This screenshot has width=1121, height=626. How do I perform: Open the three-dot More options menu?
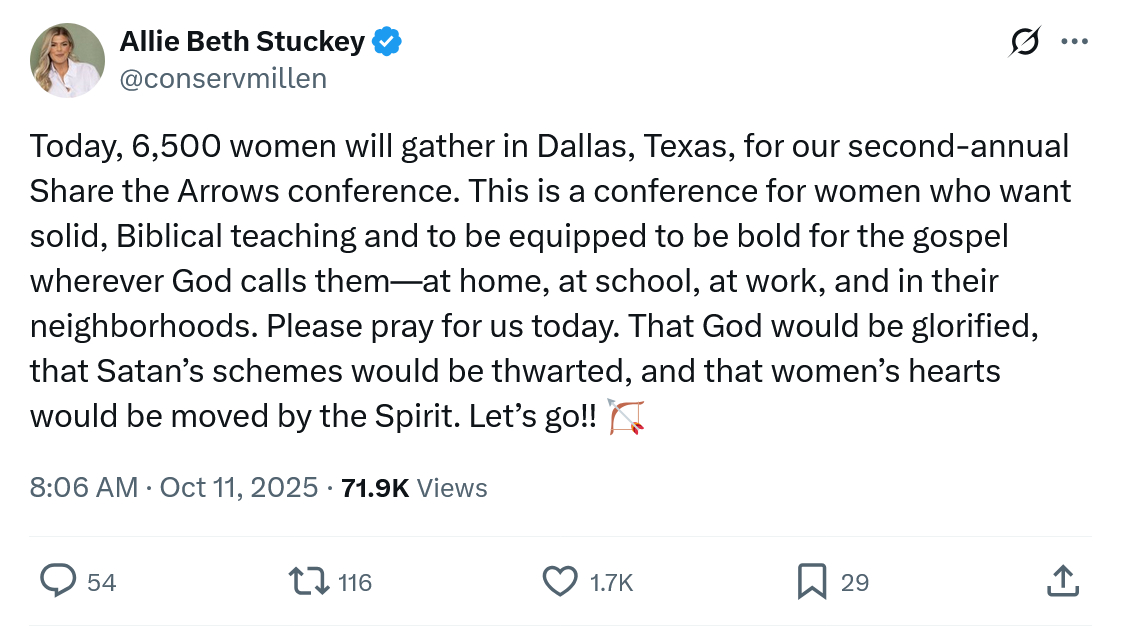[x=1073, y=42]
